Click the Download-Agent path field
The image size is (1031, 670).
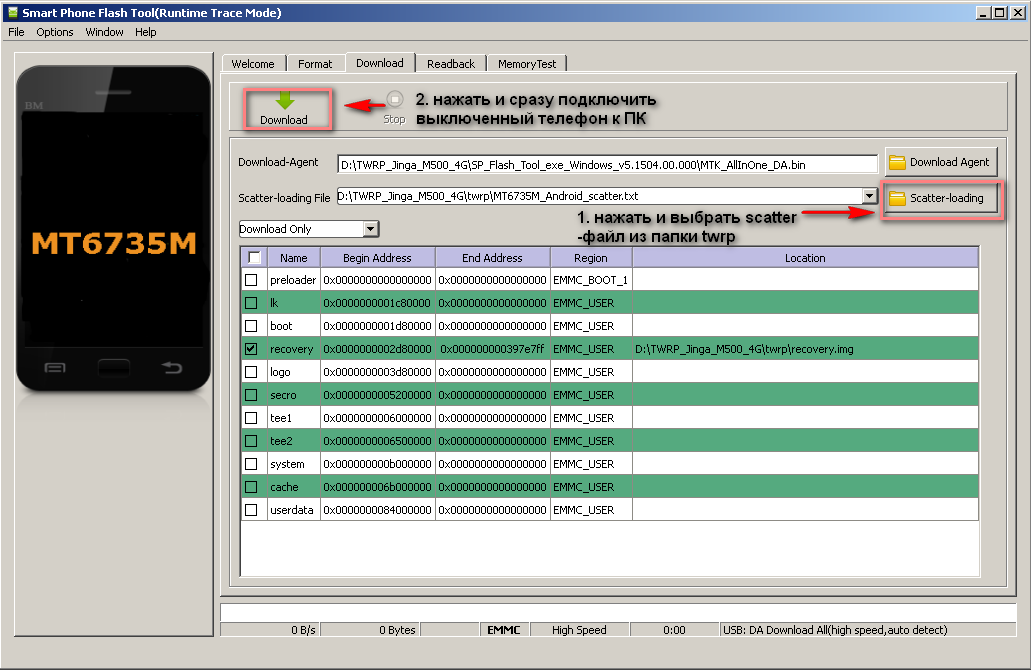(x=606, y=164)
